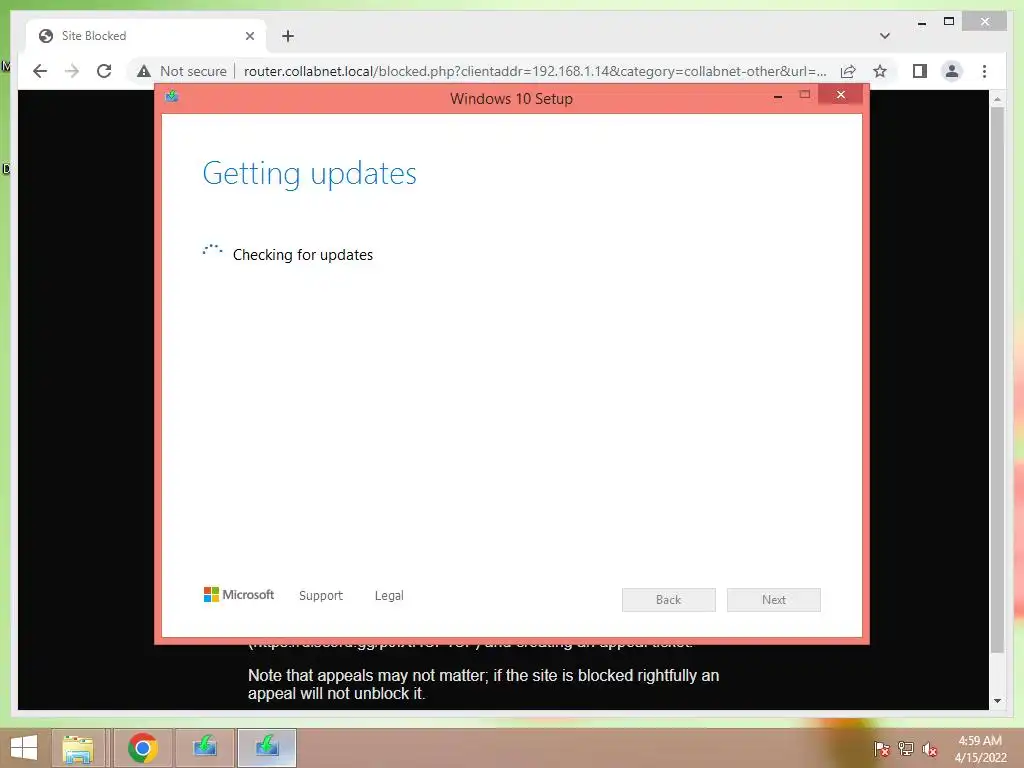The image size is (1024, 768).
Task: Click the Chrome forward arrow
Action: (72, 71)
